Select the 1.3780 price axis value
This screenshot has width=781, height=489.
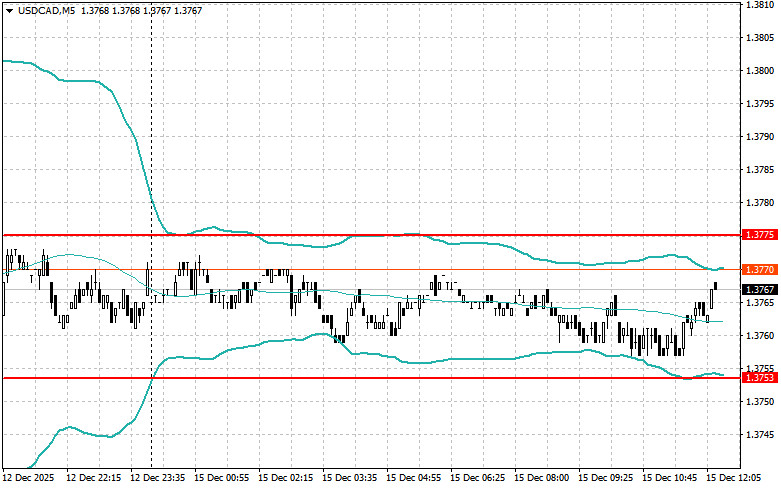click(x=760, y=203)
